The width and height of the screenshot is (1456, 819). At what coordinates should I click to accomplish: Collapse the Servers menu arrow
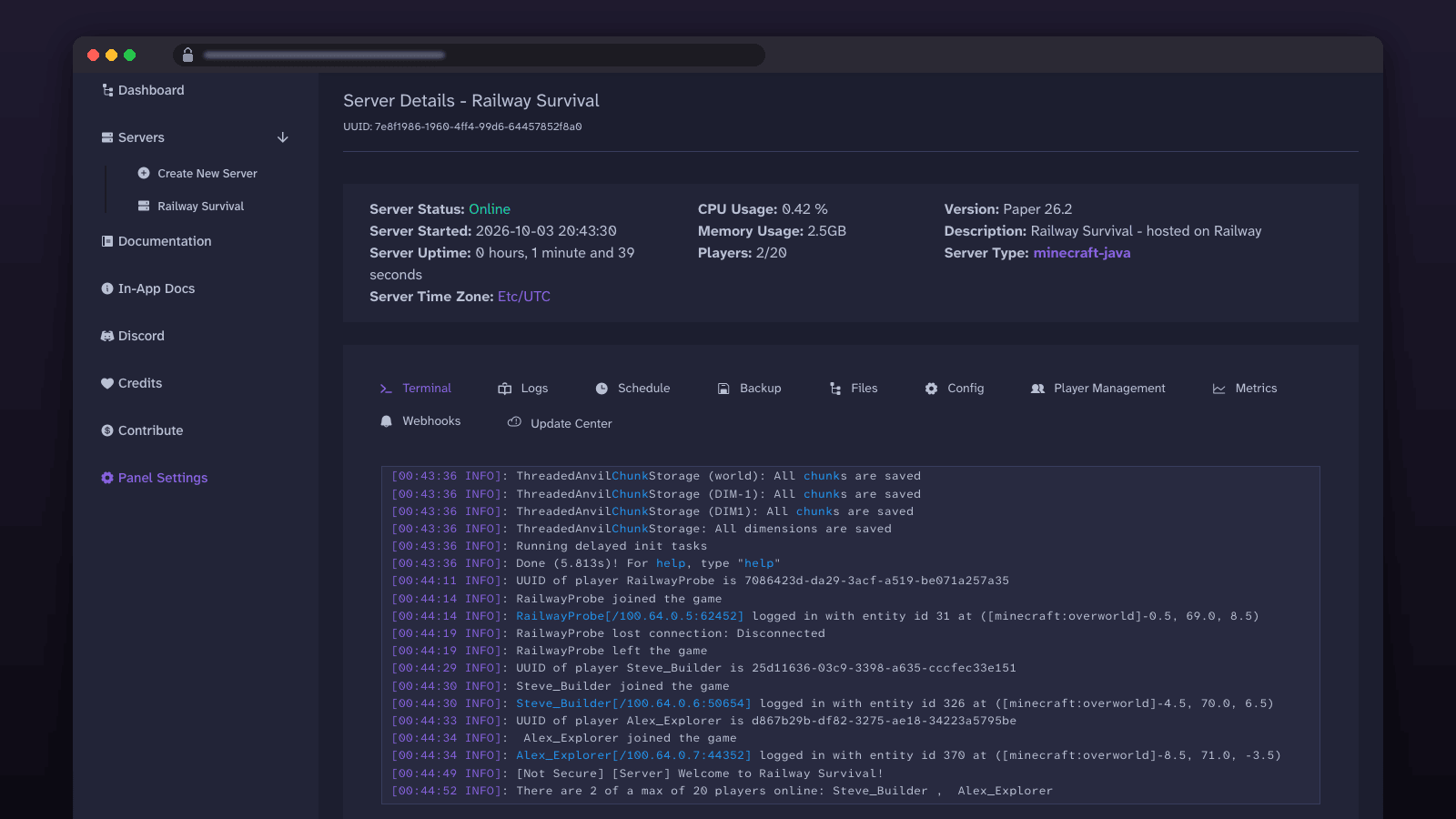click(x=283, y=137)
